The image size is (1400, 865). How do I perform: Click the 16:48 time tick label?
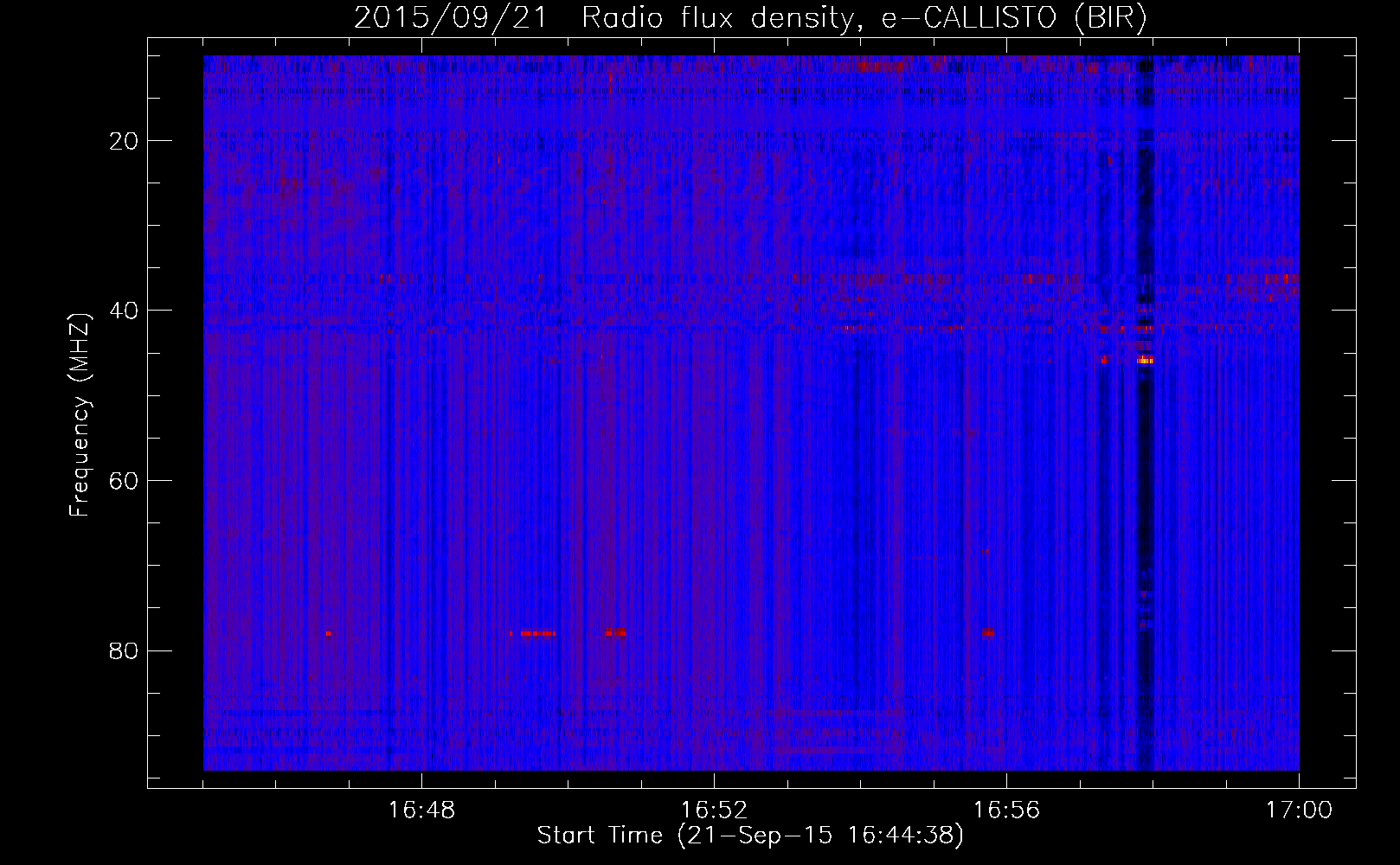421,810
